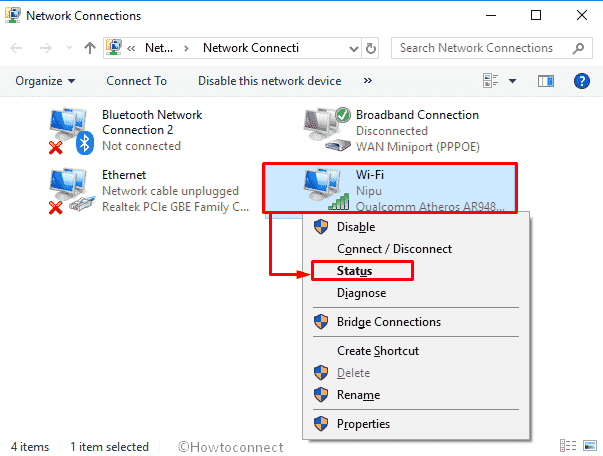This screenshot has height=456, width=603.
Task: Click the search magnifier icon
Action: (578, 48)
